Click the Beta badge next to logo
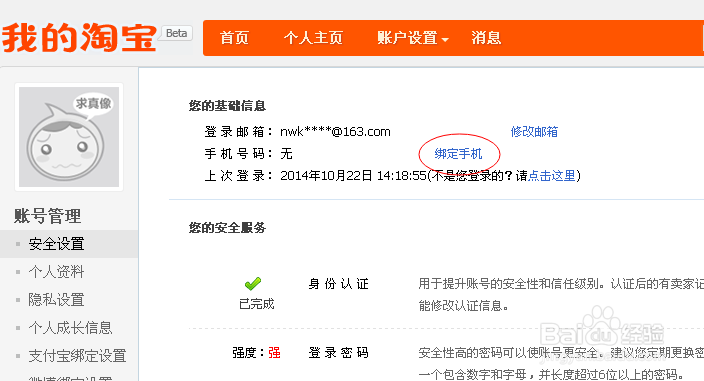 coord(176,33)
